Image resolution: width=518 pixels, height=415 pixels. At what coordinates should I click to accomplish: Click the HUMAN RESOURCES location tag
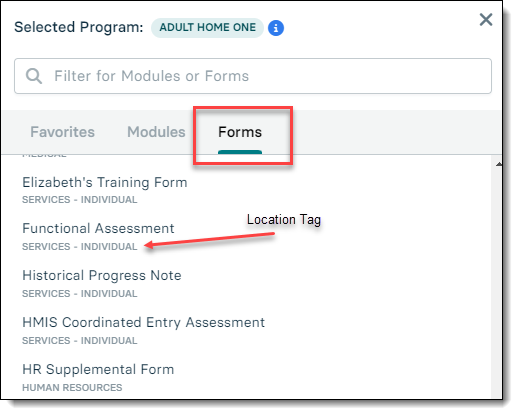coord(72,388)
